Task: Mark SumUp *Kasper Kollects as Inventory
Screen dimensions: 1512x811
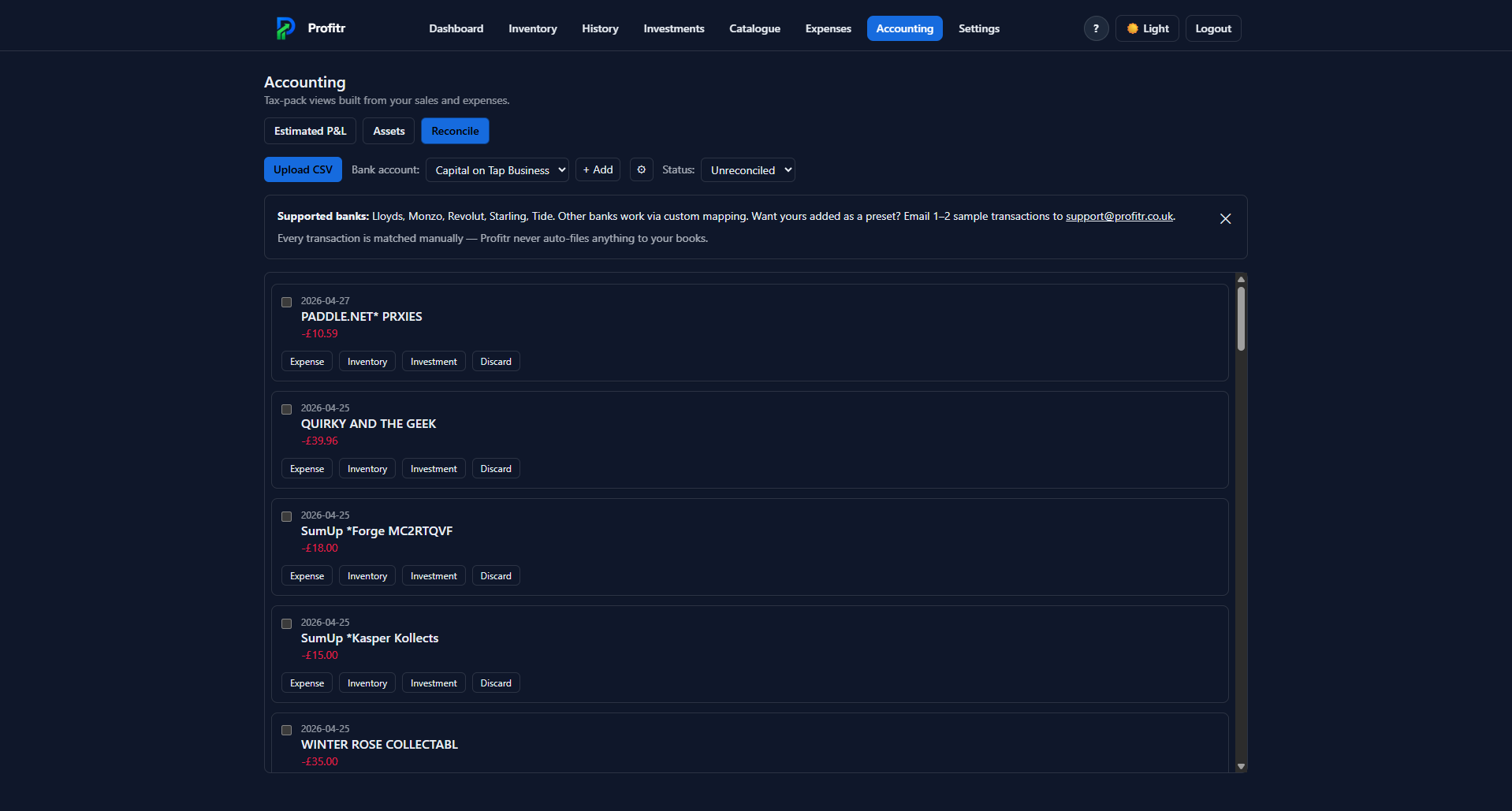Action: 367,683
